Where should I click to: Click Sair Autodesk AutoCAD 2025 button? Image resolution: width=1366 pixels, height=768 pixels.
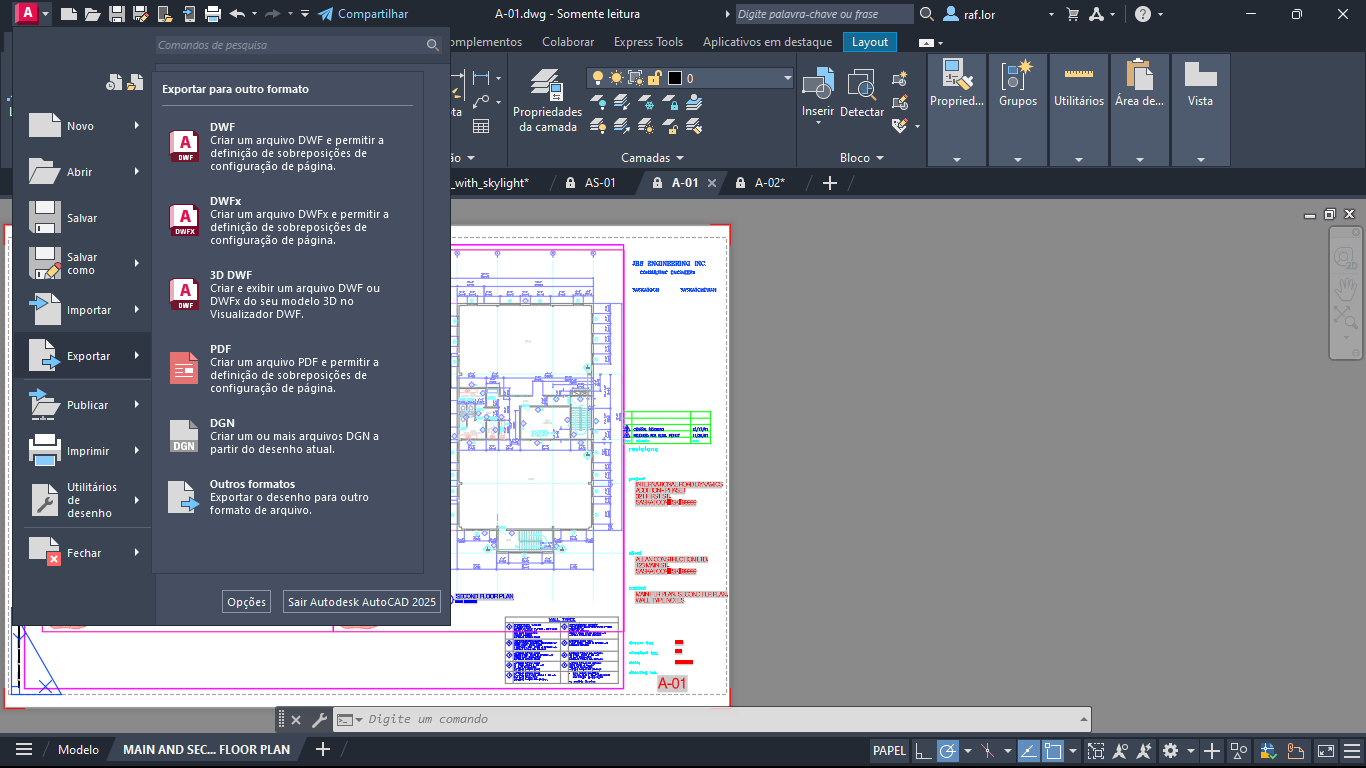(362, 602)
